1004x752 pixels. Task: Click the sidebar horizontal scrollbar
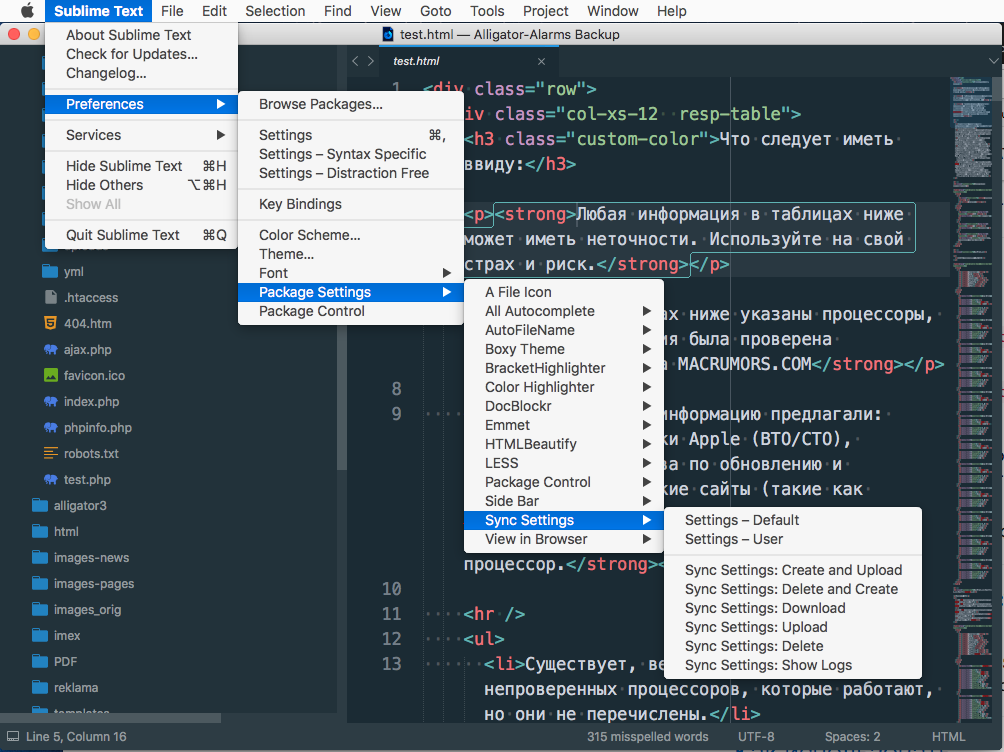click(110, 718)
